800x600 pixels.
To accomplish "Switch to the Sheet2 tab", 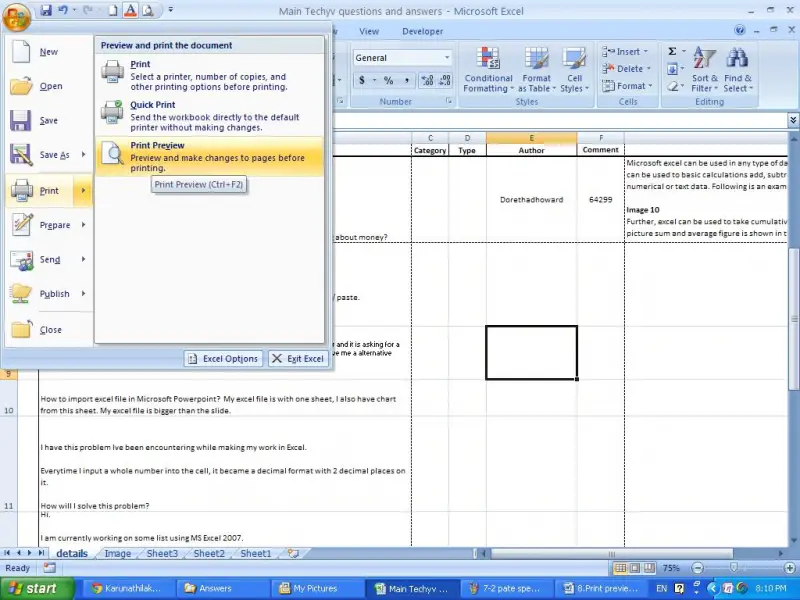I will pos(209,554).
